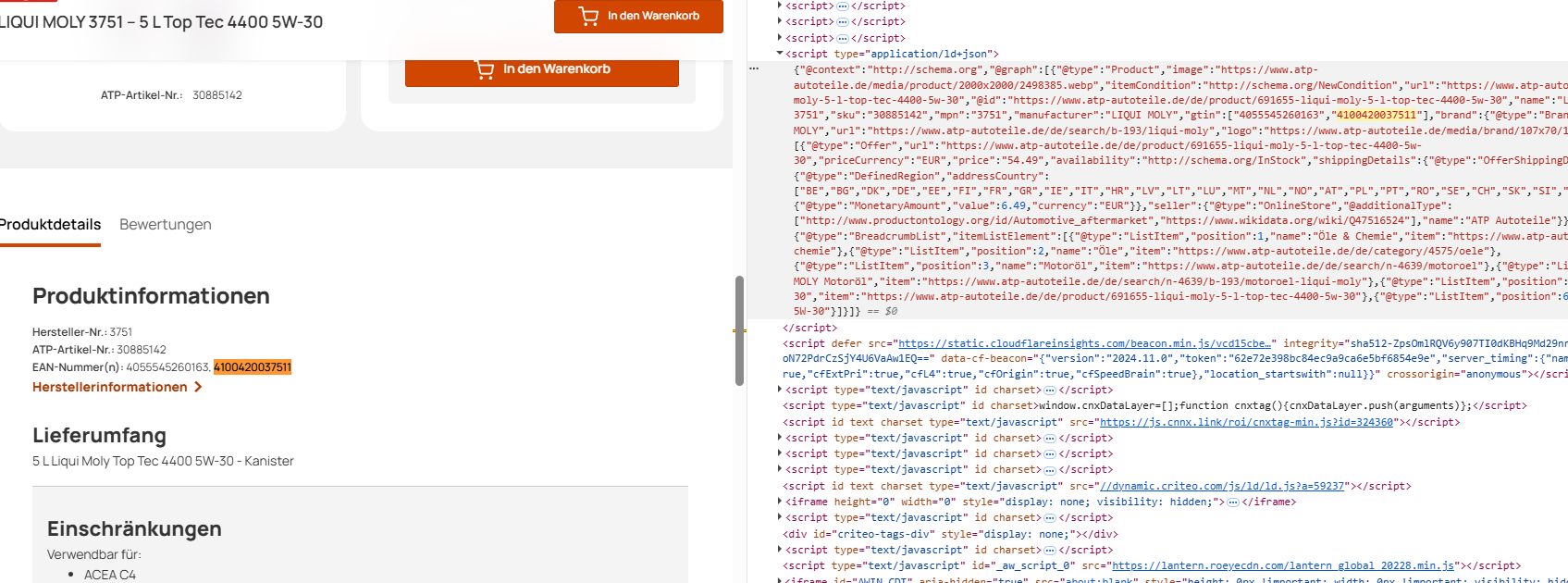Open the cloudflareinsights beacon.min.js source link
Image resolution: width=1568 pixels, height=583 pixels.
click(1086, 343)
